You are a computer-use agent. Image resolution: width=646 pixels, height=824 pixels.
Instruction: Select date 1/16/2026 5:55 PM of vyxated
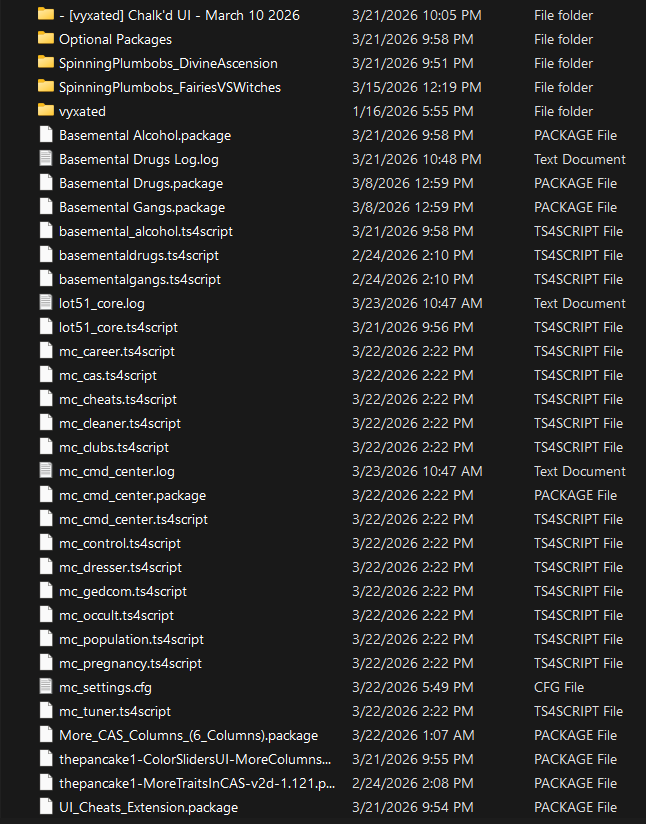click(x=413, y=111)
